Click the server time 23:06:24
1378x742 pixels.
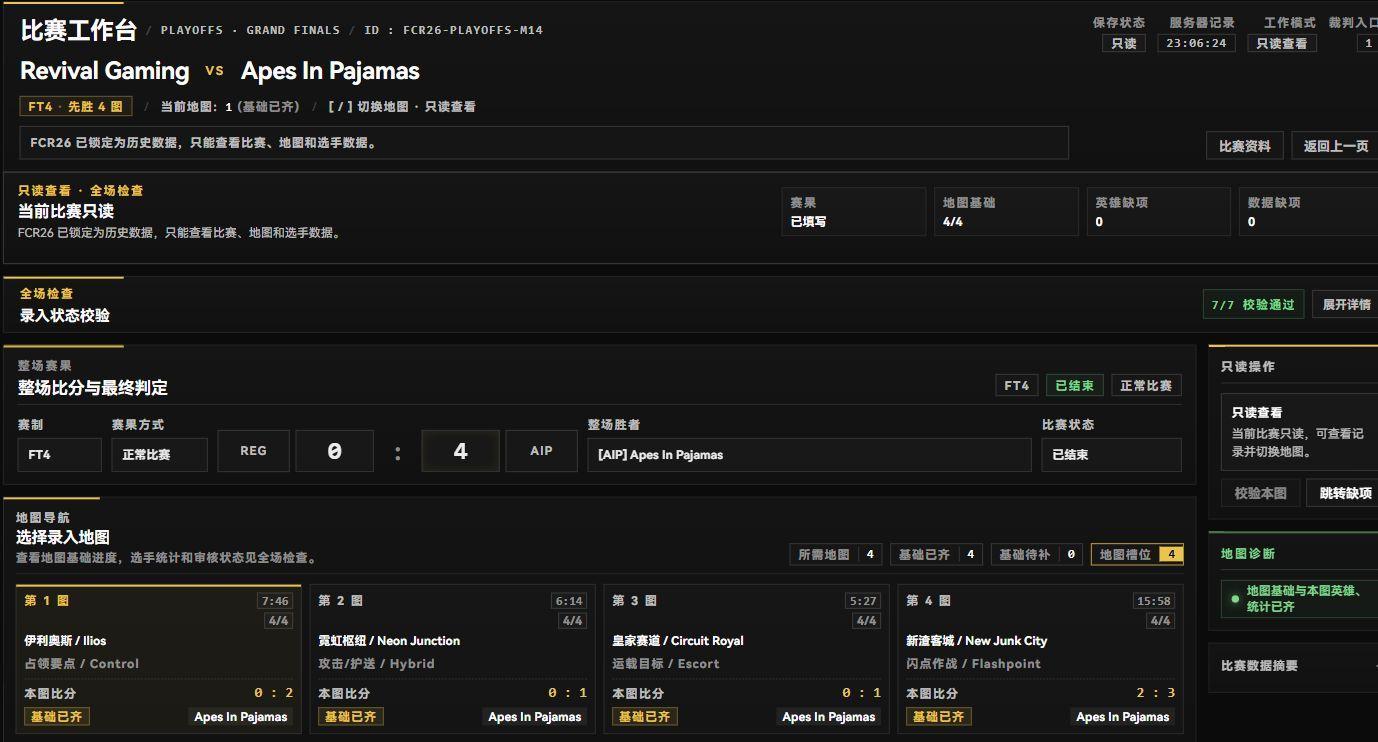[x=1197, y=43]
